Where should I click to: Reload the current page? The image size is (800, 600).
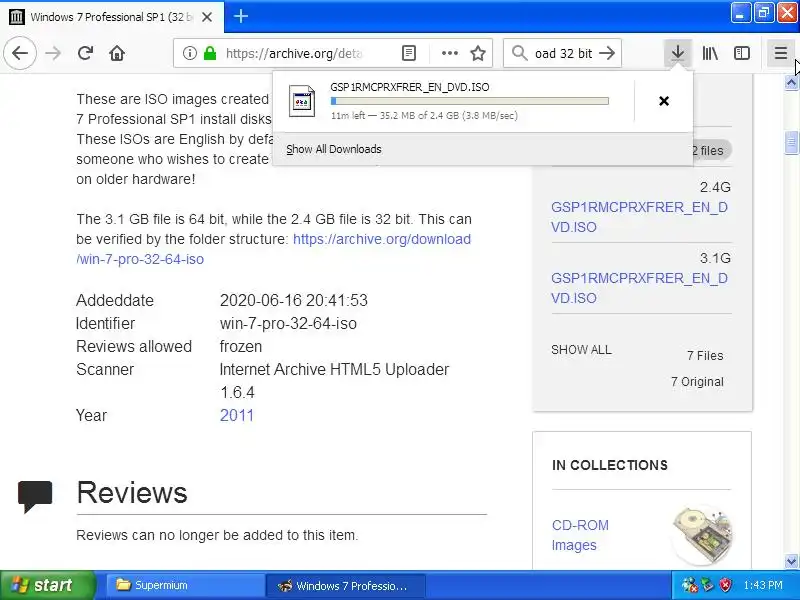85,53
